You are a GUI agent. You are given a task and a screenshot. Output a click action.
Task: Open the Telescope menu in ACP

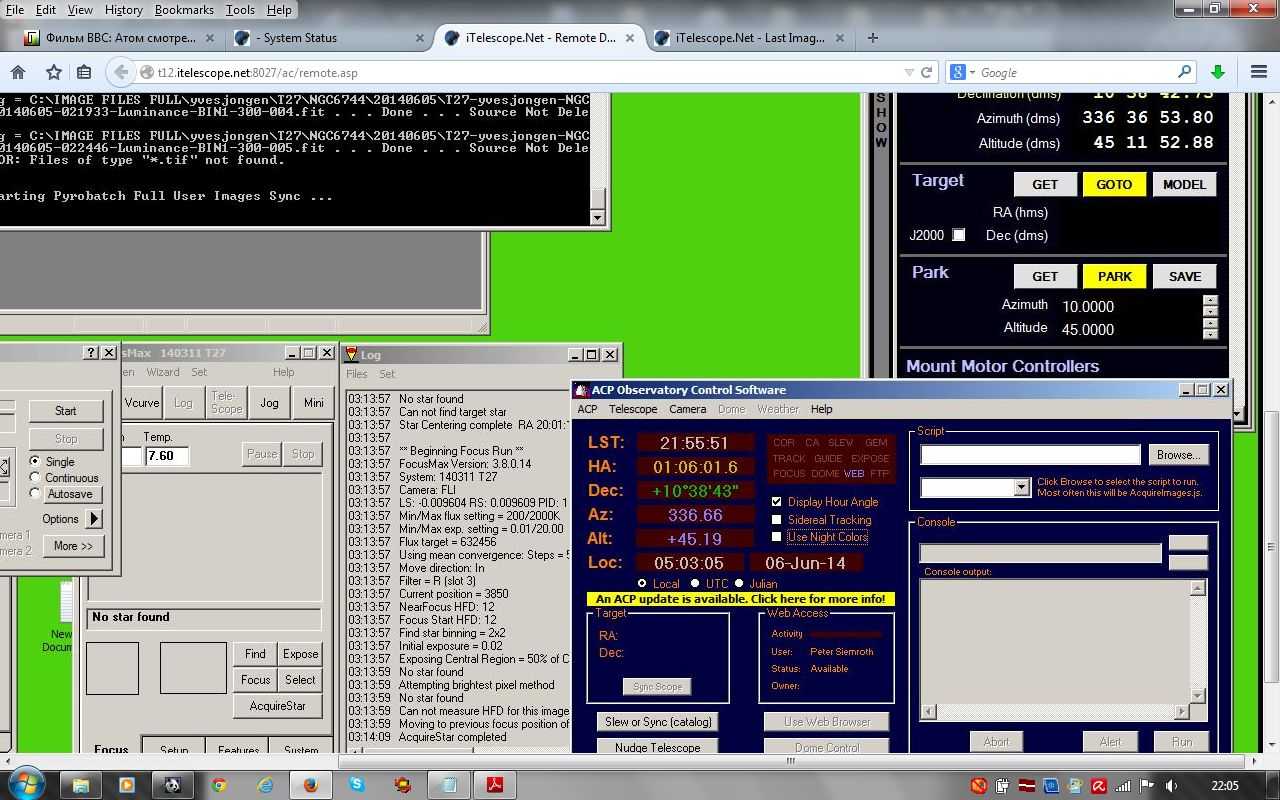click(633, 409)
